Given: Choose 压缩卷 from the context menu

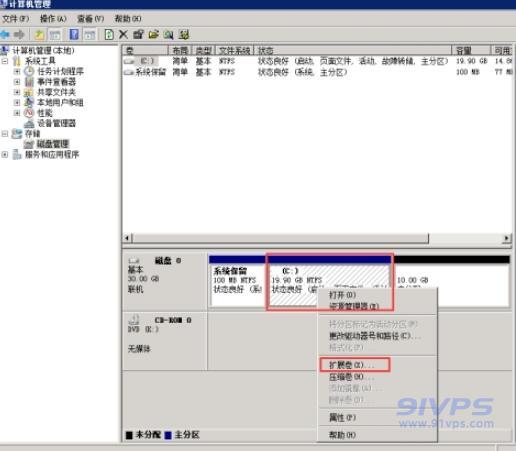Looking at the screenshot, I should 351,377.
